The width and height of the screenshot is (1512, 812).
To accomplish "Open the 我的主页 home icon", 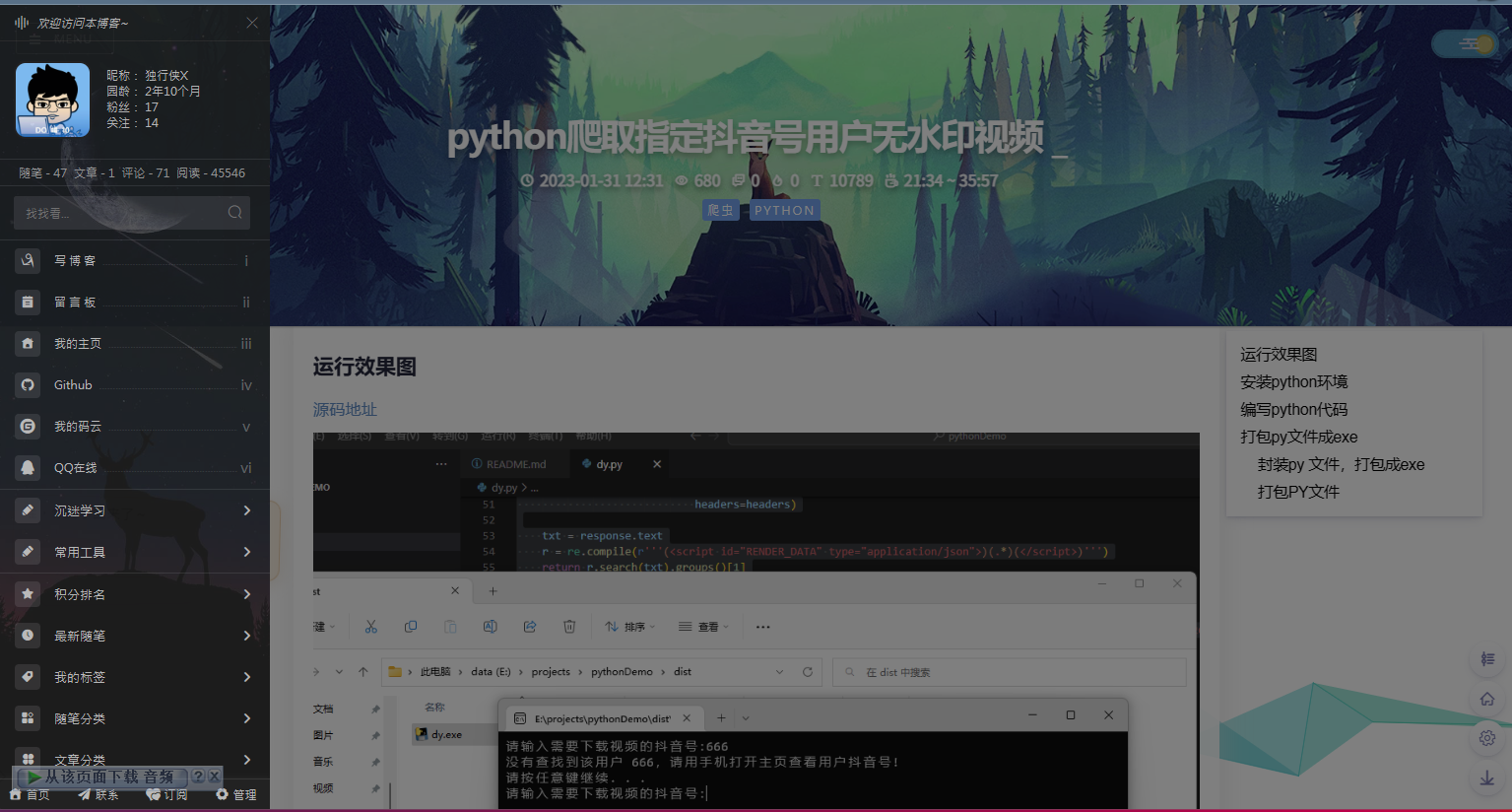I will (x=28, y=343).
